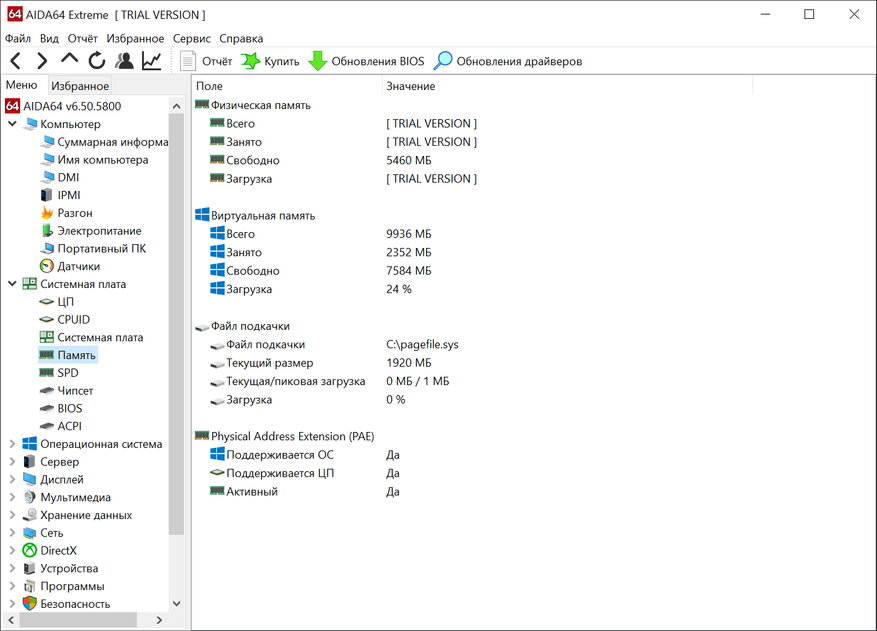Click the DirectX Xbox logo icon
The width and height of the screenshot is (877, 631).
point(30,550)
